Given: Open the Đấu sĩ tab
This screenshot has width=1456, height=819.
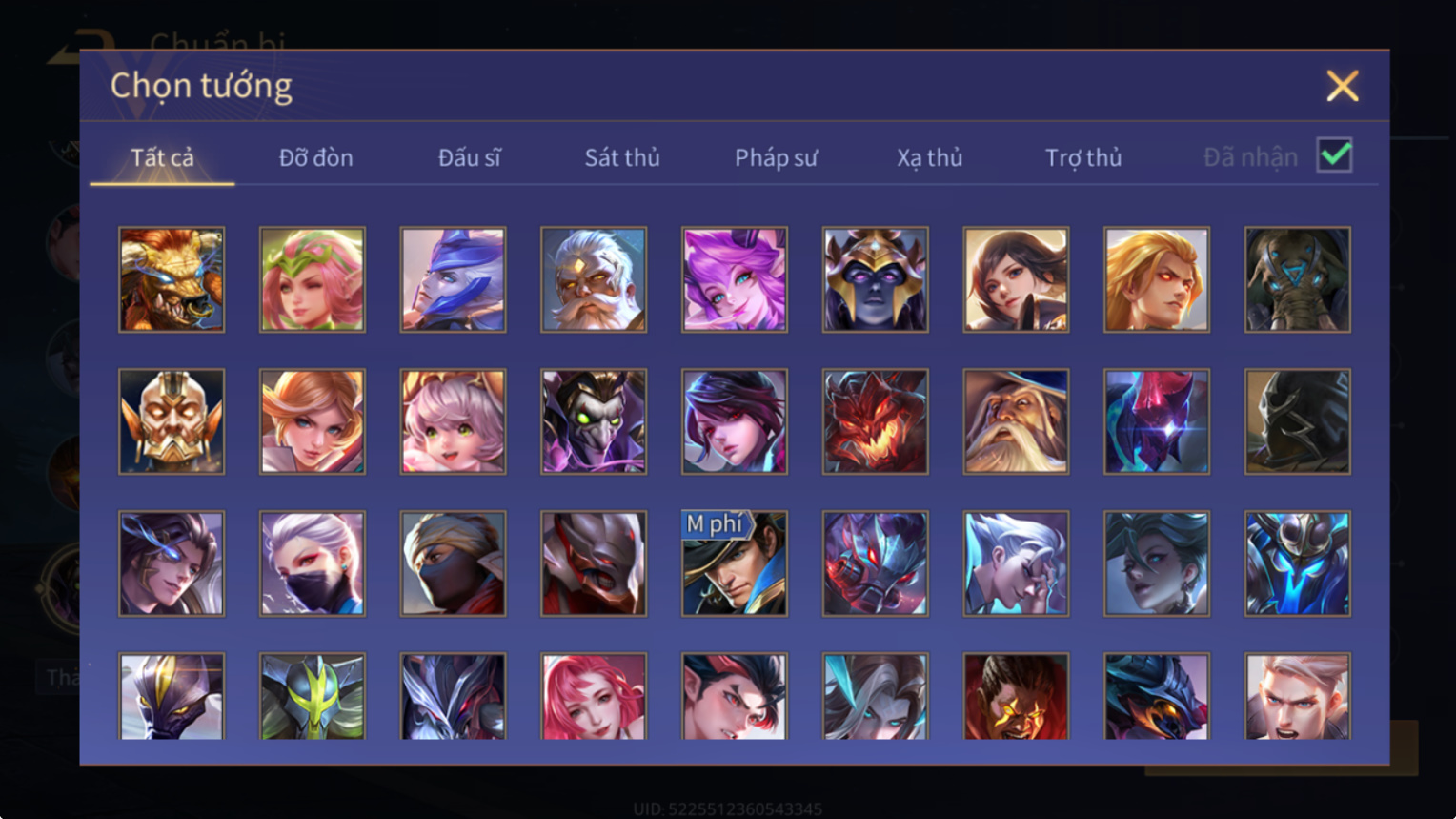Looking at the screenshot, I should 469,157.
